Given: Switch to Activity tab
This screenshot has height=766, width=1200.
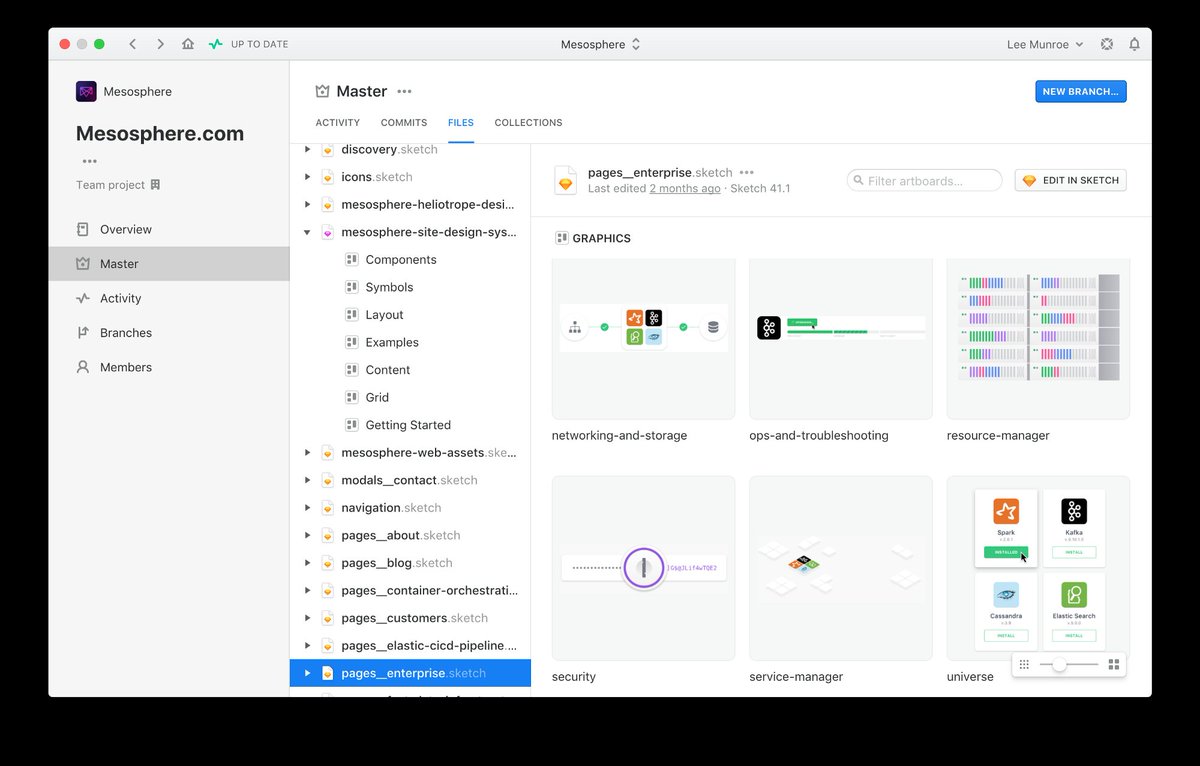Looking at the screenshot, I should coord(338,123).
